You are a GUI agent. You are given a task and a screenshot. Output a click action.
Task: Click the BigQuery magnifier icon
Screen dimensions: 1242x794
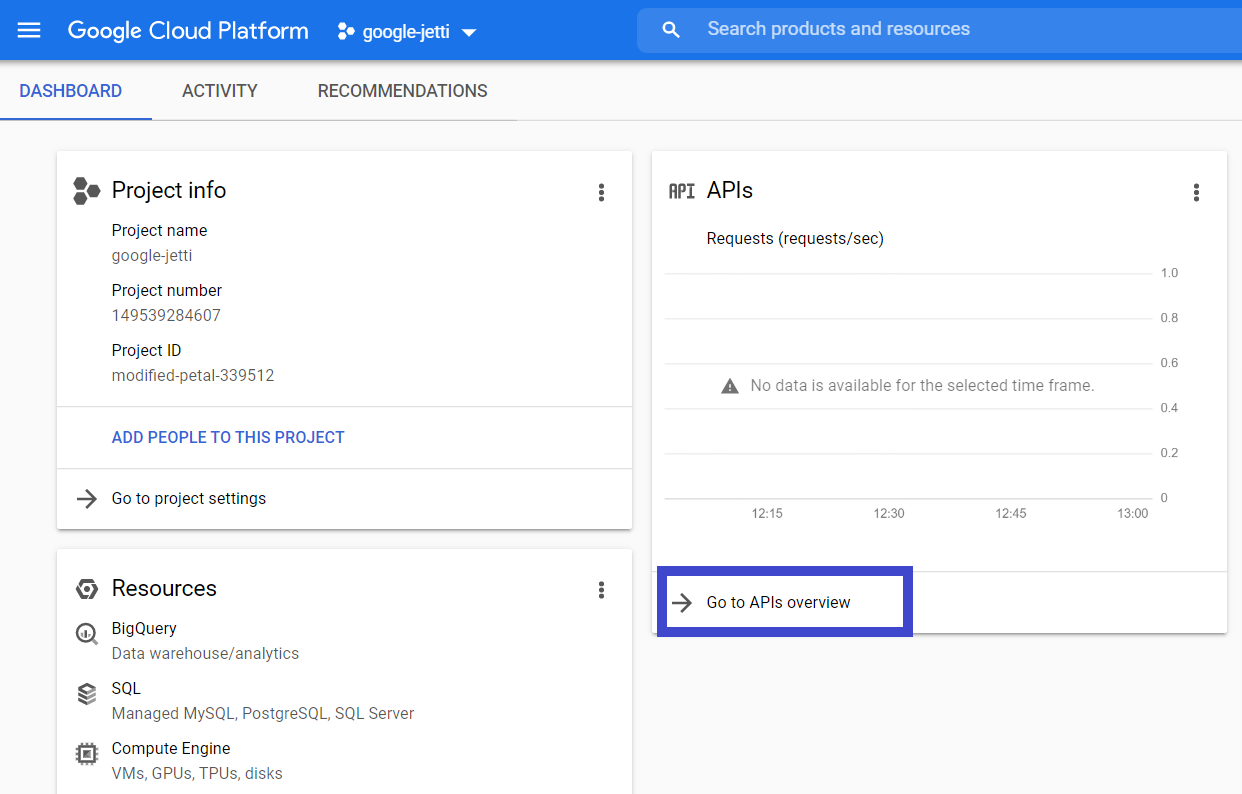coord(87,633)
